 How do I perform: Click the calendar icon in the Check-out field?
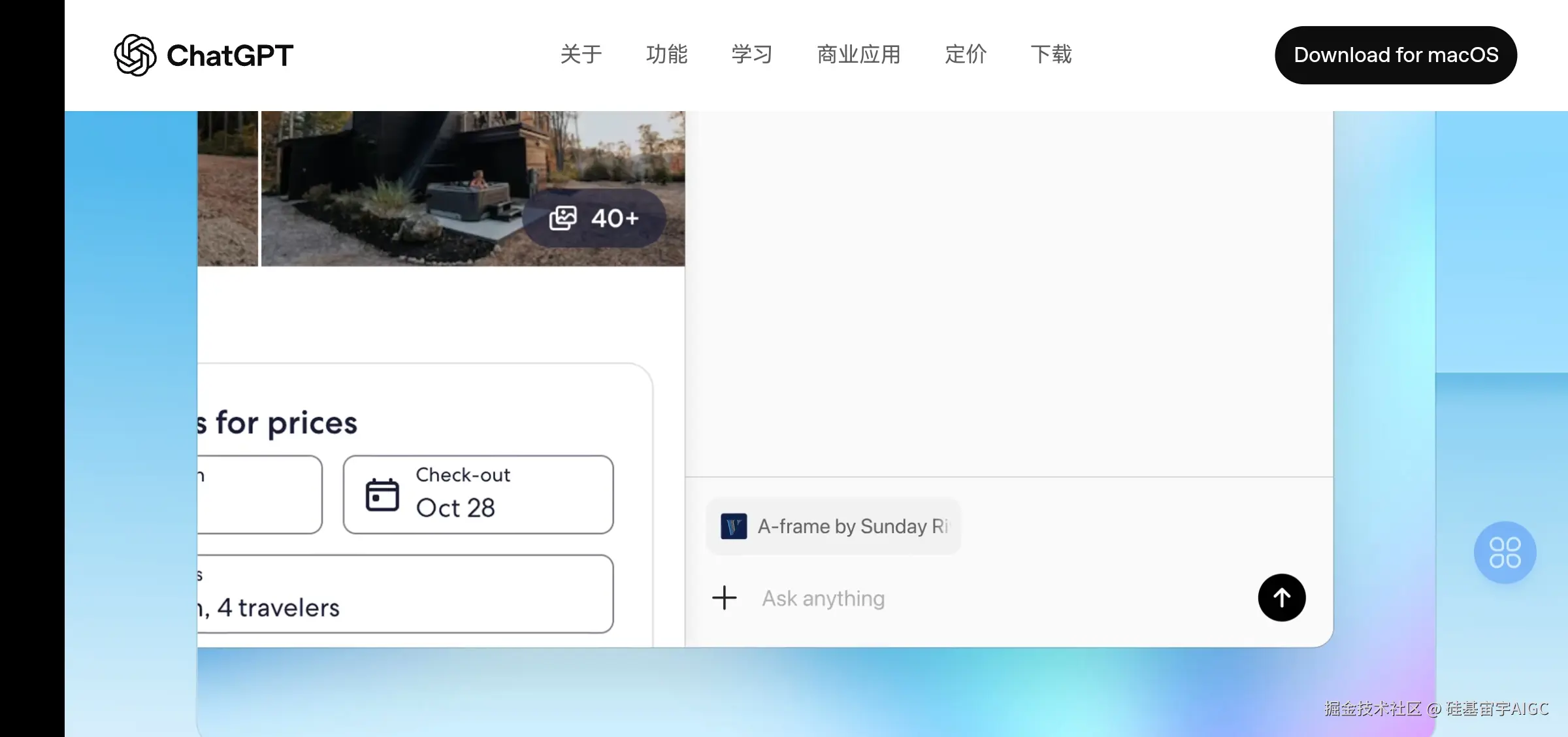click(x=382, y=494)
